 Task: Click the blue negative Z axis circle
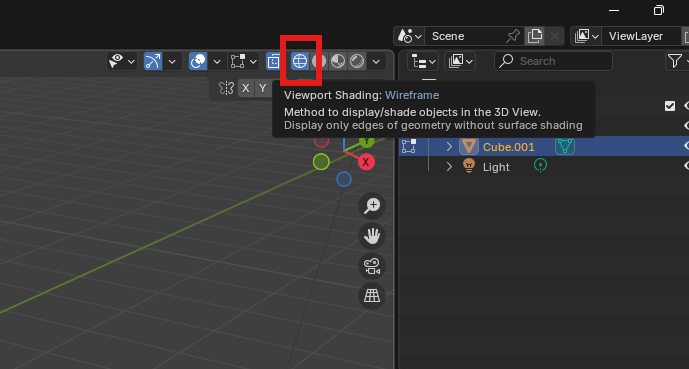(x=344, y=179)
